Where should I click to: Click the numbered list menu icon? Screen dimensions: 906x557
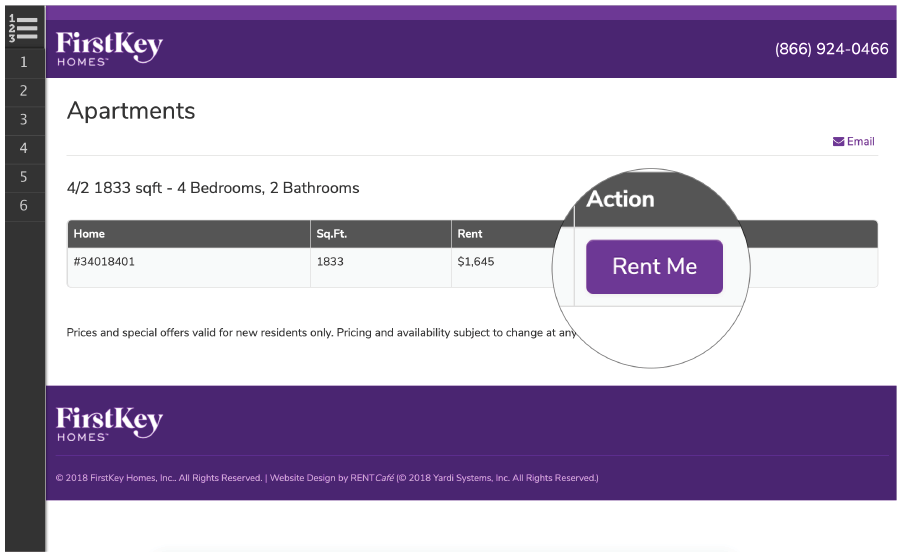pyautogui.click(x=24, y=29)
